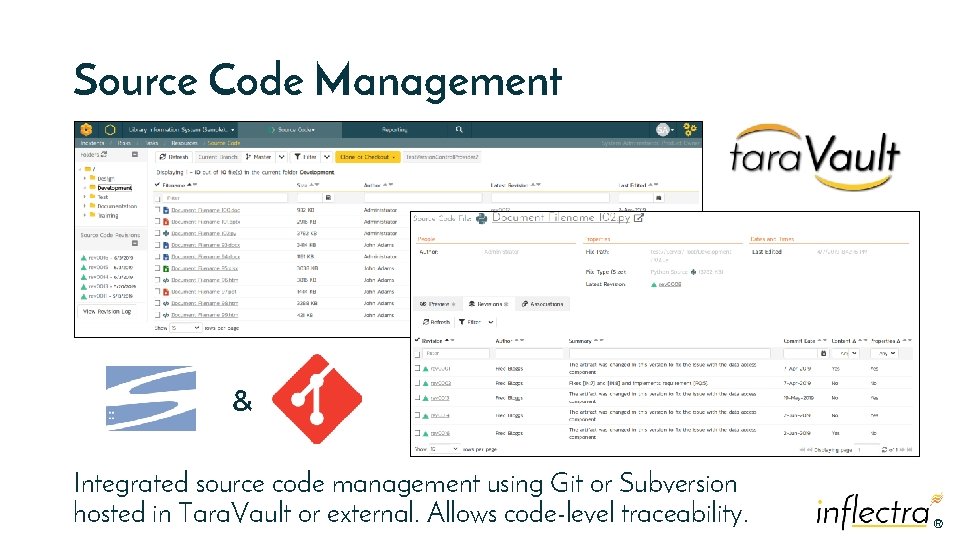Open the Clone or Checkout dropdown
The height and width of the screenshot is (540, 960).
click(367, 157)
